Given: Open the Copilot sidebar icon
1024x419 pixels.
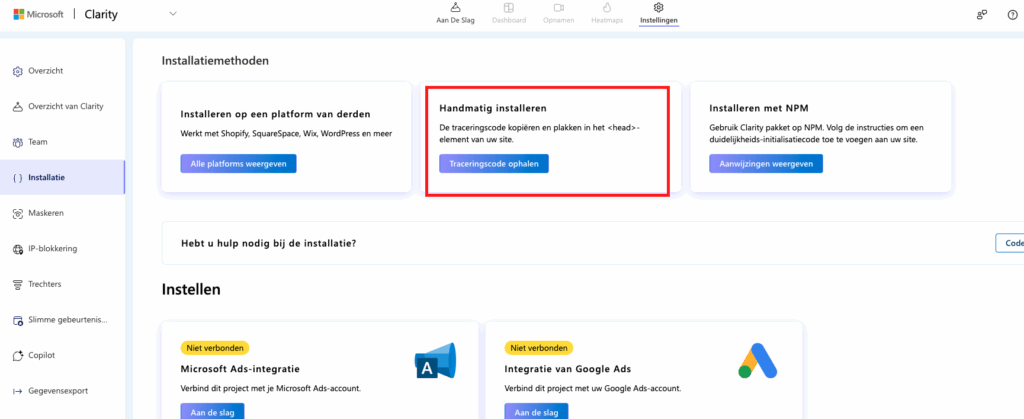Looking at the screenshot, I should (x=18, y=355).
